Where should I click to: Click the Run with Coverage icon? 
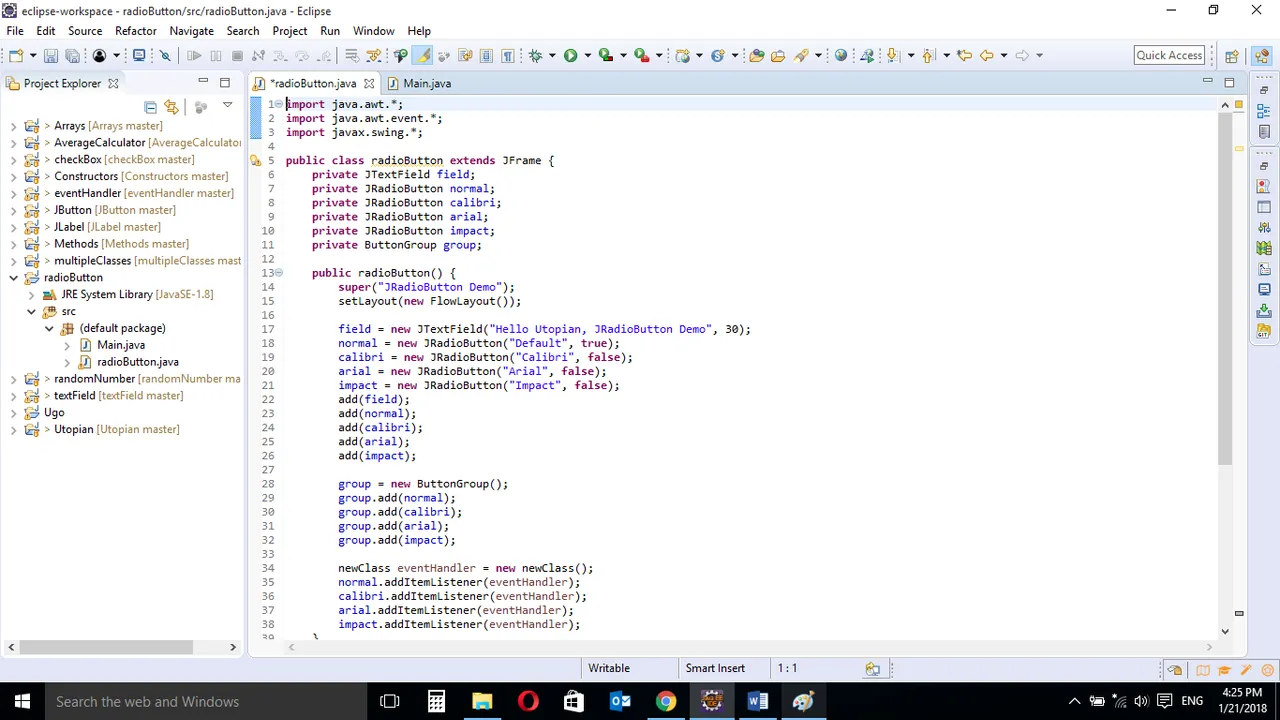click(x=605, y=55)
